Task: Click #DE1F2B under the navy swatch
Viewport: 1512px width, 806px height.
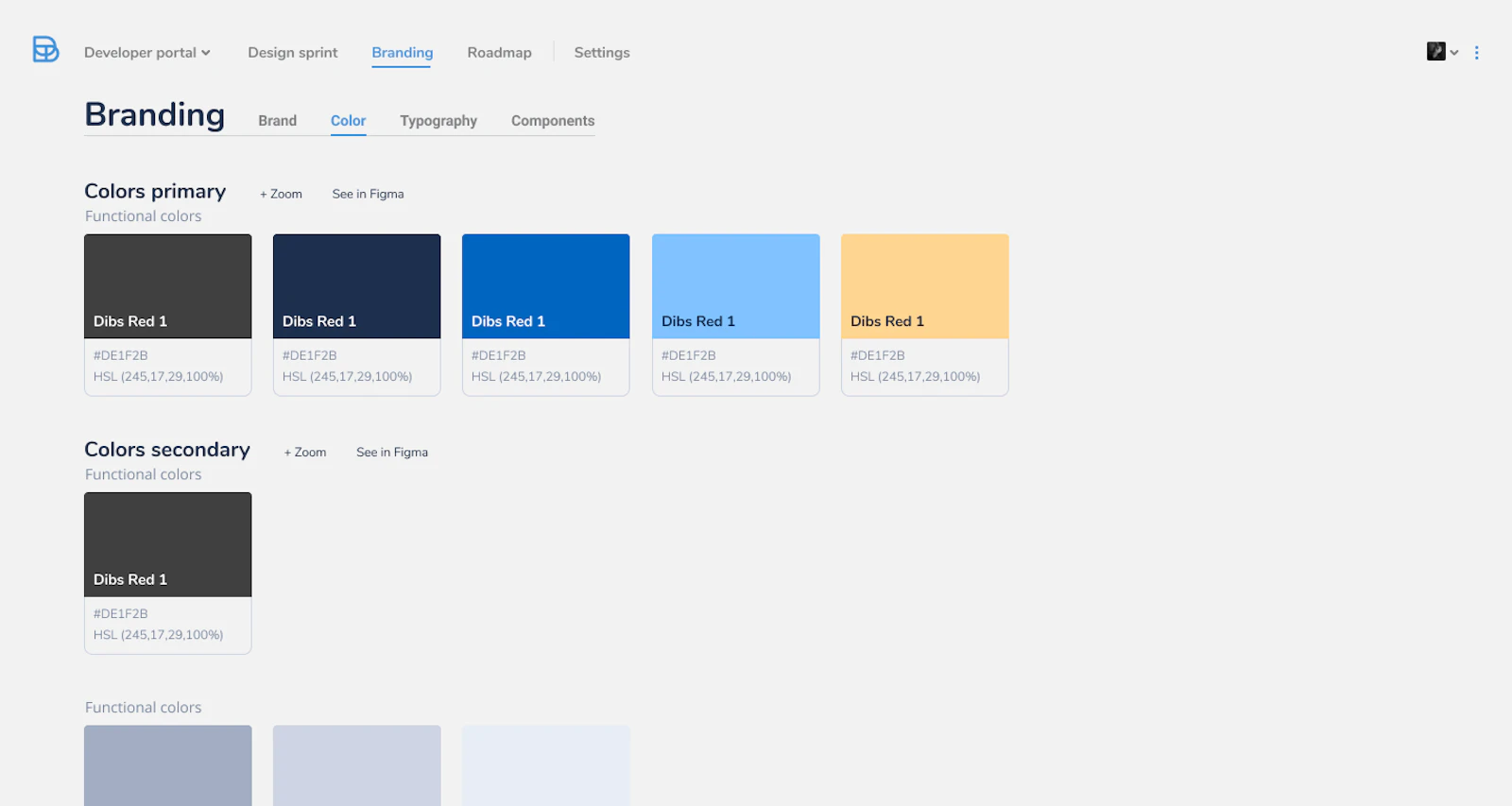Action: [x=310, y=355]
